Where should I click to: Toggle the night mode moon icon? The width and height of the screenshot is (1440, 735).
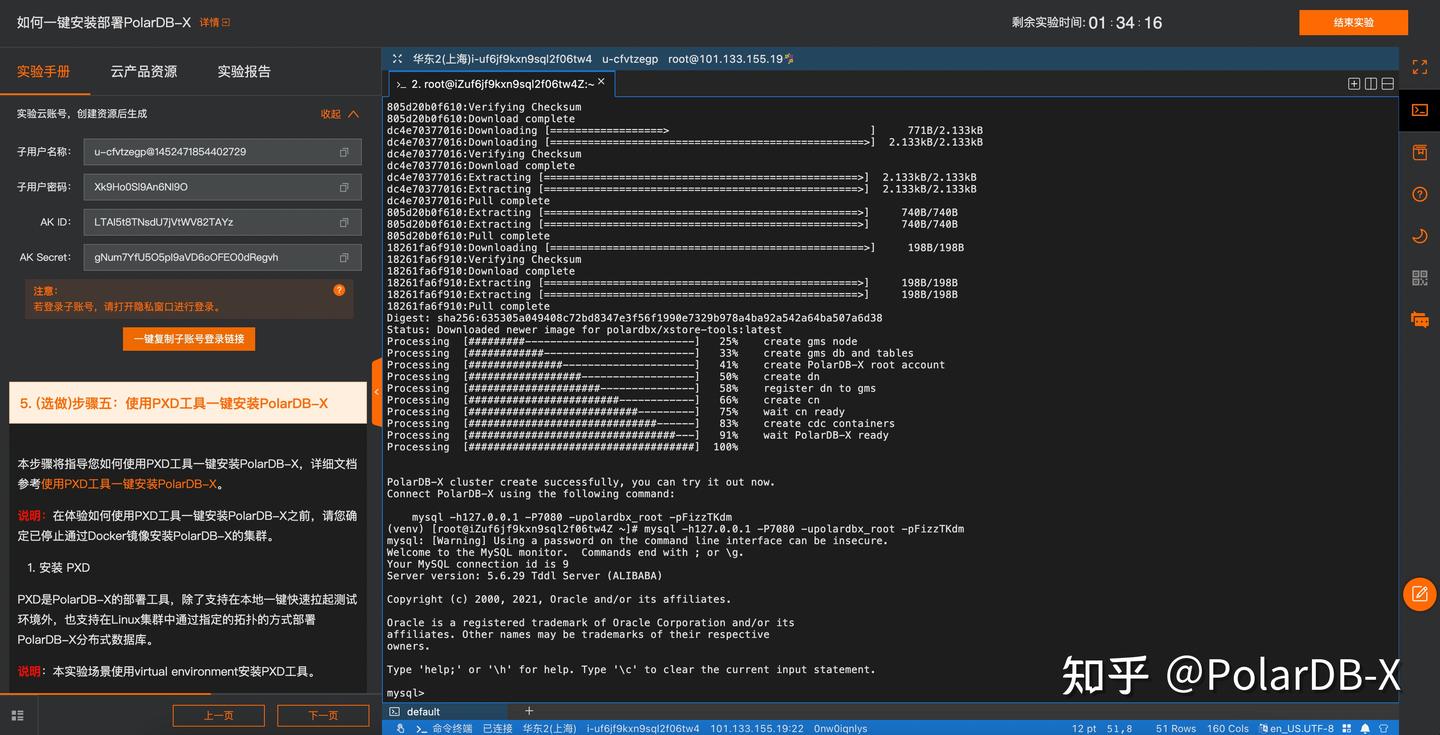pyautogui.click(x=1419, y=236)
